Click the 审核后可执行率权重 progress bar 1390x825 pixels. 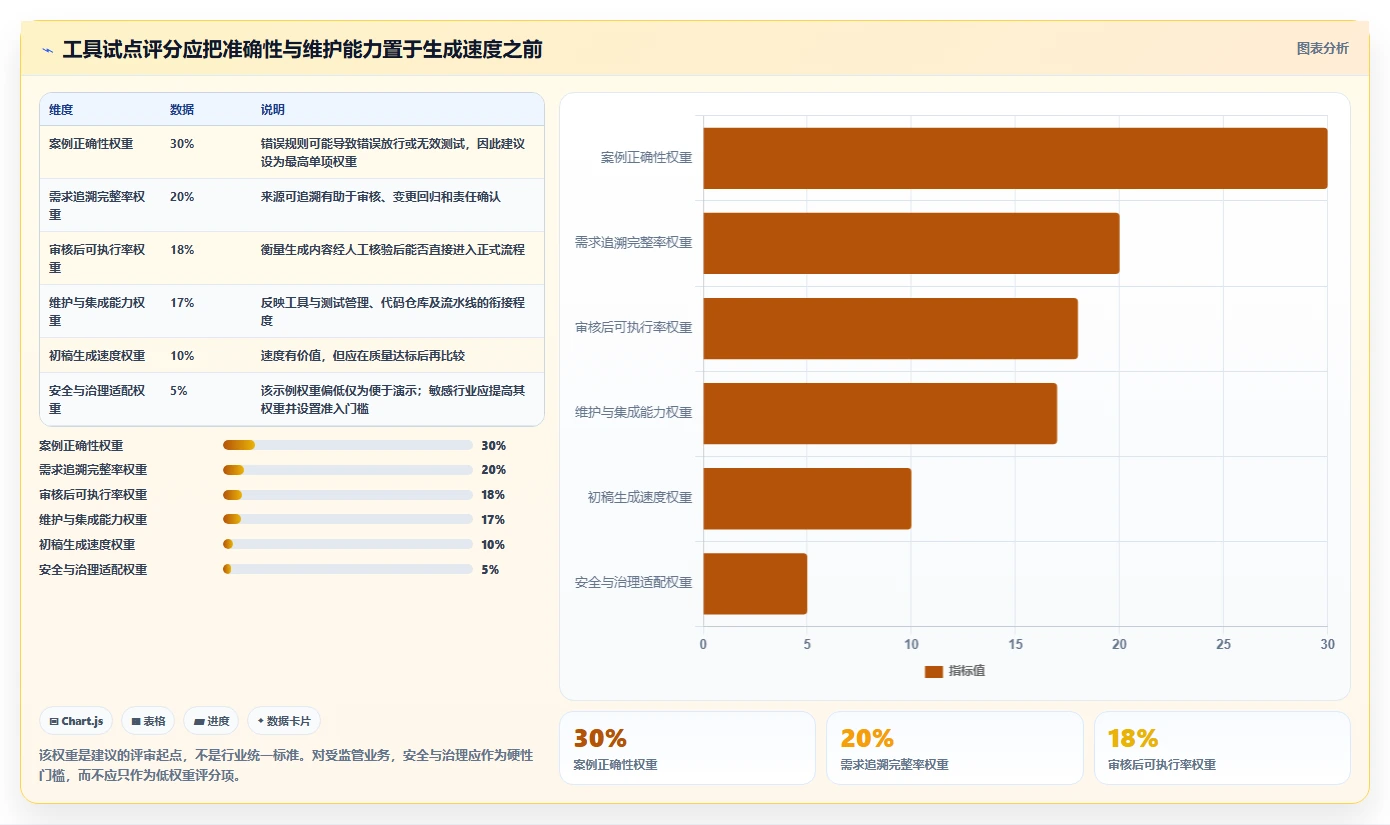point(348,495)
